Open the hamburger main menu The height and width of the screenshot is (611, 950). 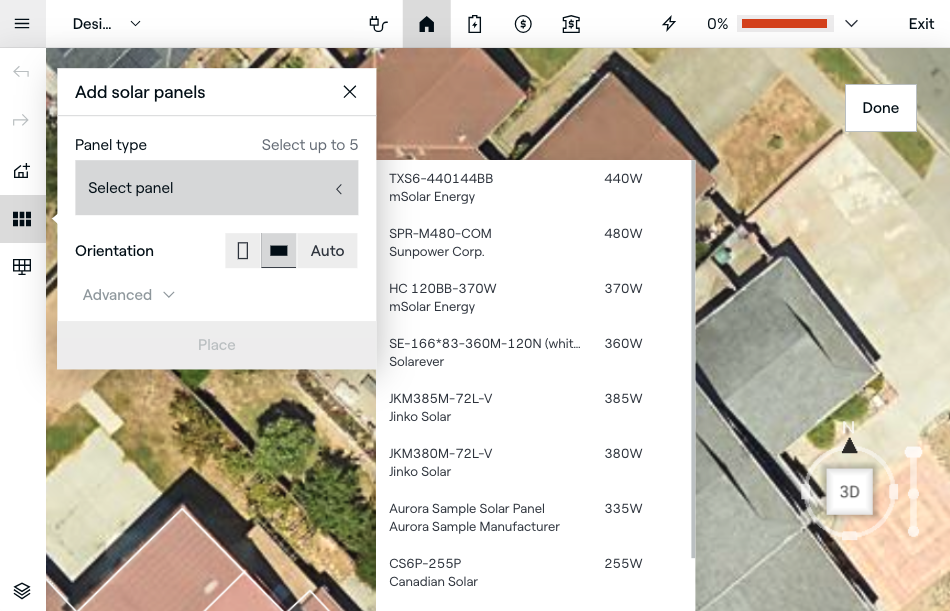[22, 24]
